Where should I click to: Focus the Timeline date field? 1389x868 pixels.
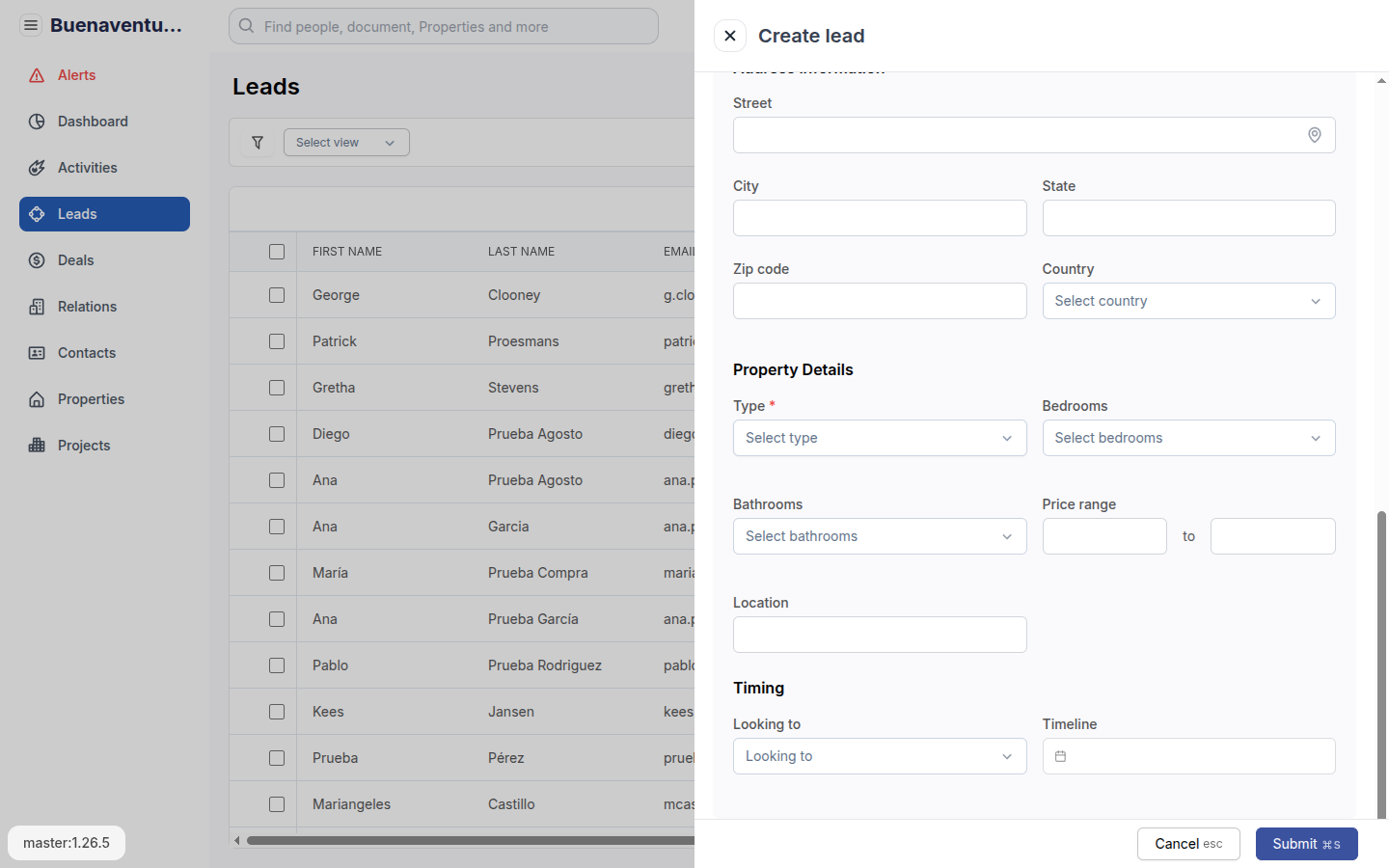click(1188, 756)
